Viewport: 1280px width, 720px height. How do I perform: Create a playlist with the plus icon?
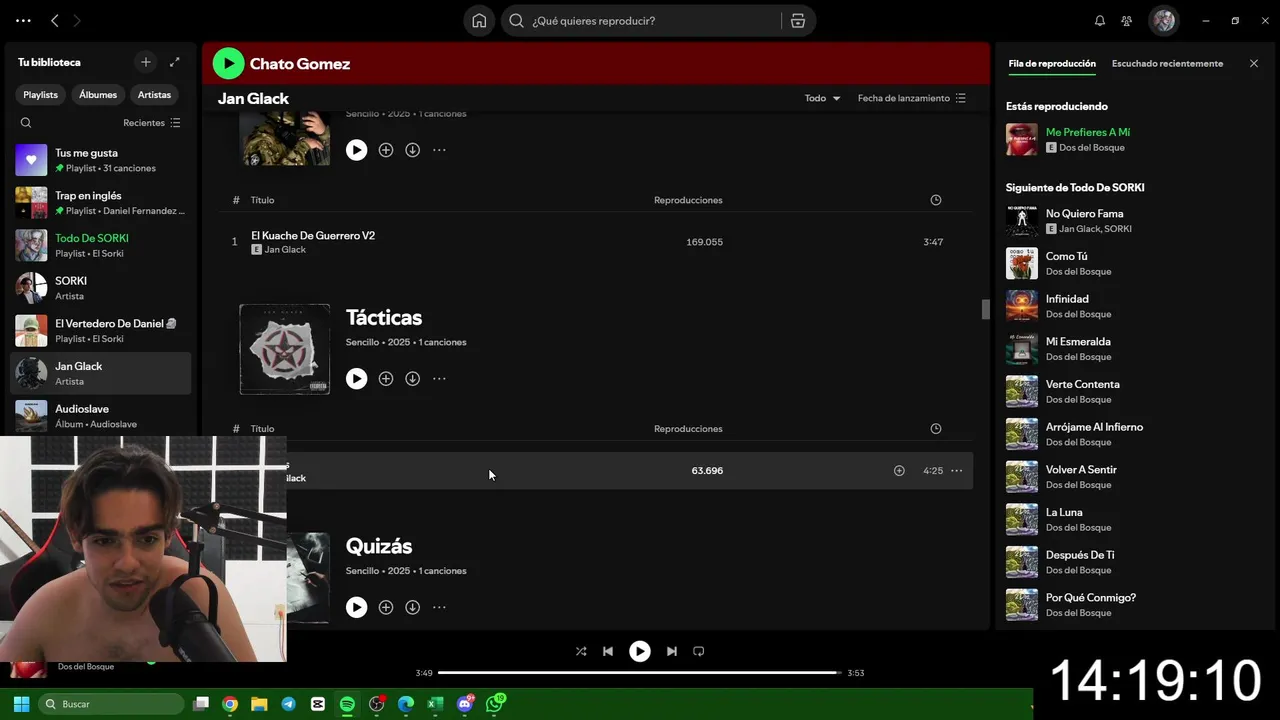click(146, 62)
